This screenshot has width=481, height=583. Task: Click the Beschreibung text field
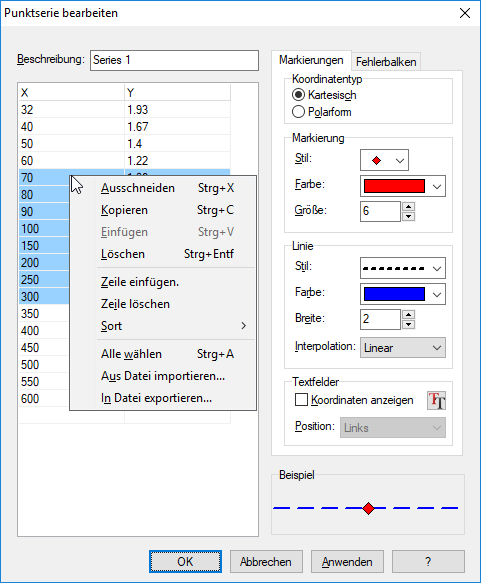pyautogui.click(x=174, y=60)
